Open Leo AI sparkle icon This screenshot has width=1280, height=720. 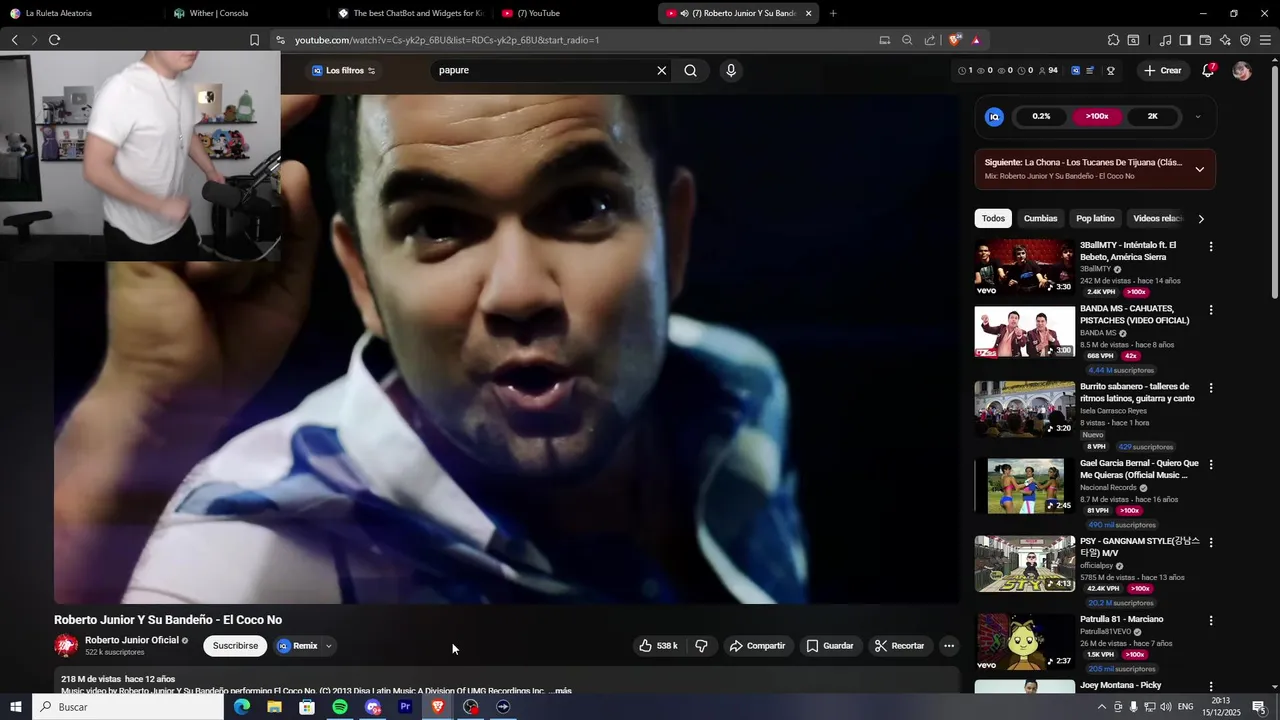[x=1225, y=40]
